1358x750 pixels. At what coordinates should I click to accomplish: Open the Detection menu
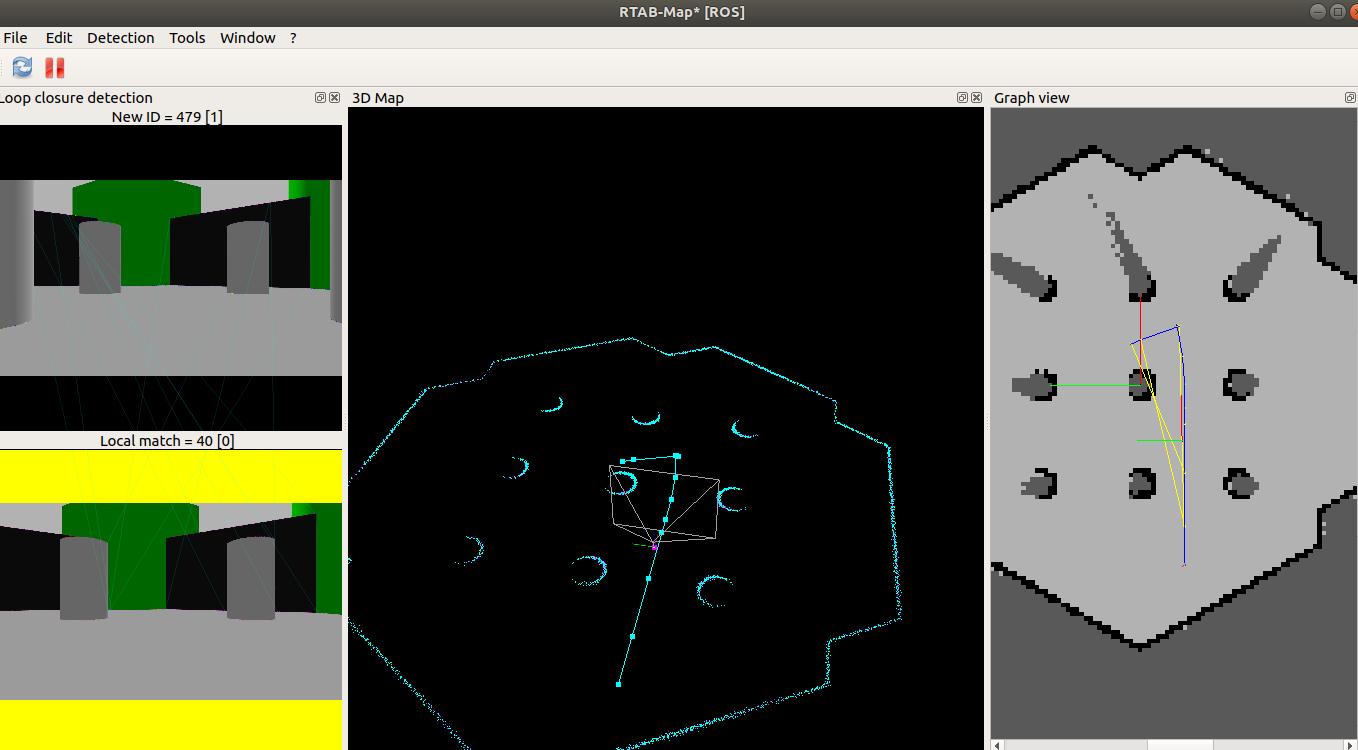tap(120, 38)
